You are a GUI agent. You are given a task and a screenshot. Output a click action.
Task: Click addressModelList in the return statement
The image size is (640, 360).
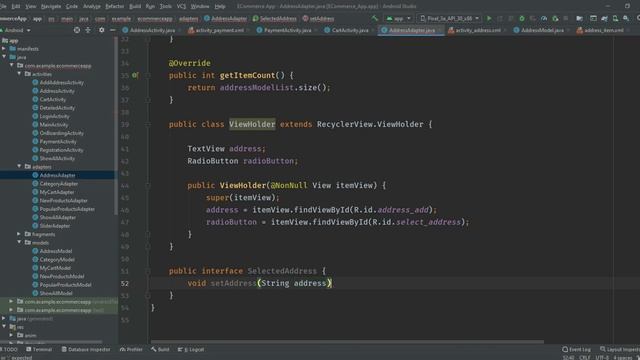[256, 87]
